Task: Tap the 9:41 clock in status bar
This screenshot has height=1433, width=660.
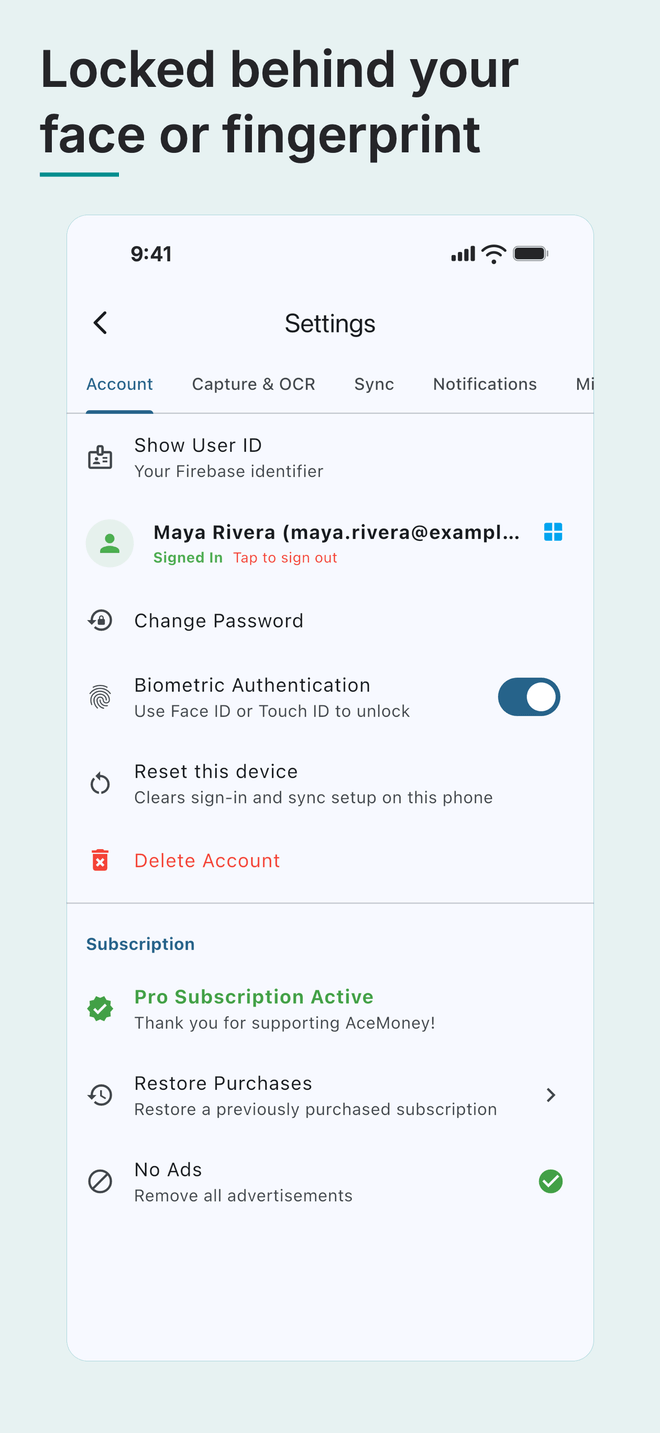Action: pos(151,254)
